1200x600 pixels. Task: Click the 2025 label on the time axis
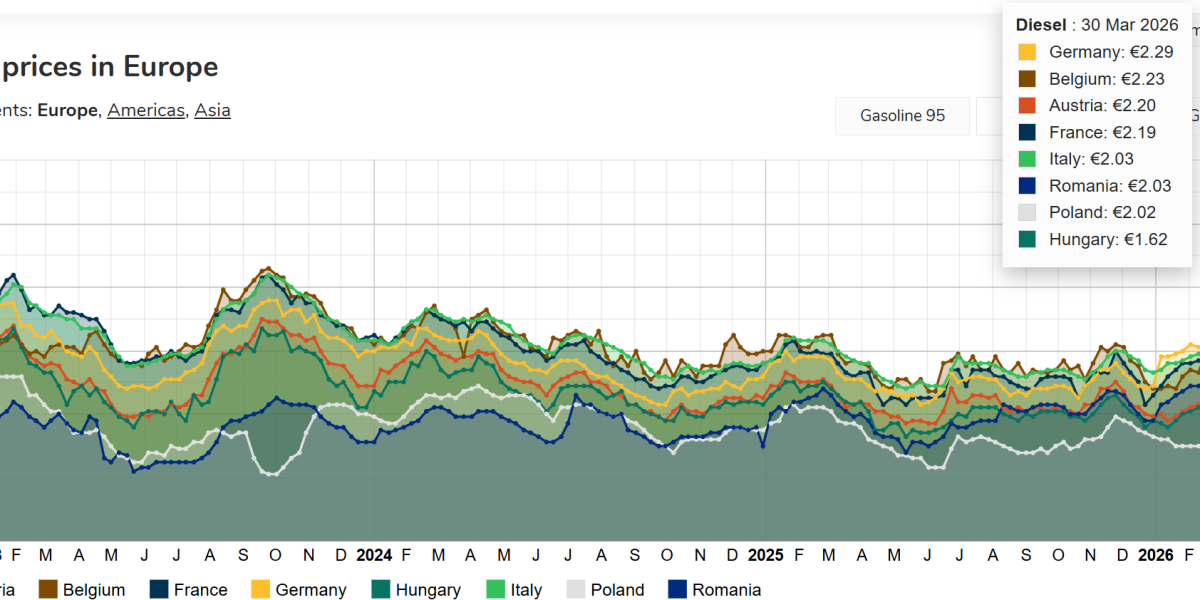[766, 555]
